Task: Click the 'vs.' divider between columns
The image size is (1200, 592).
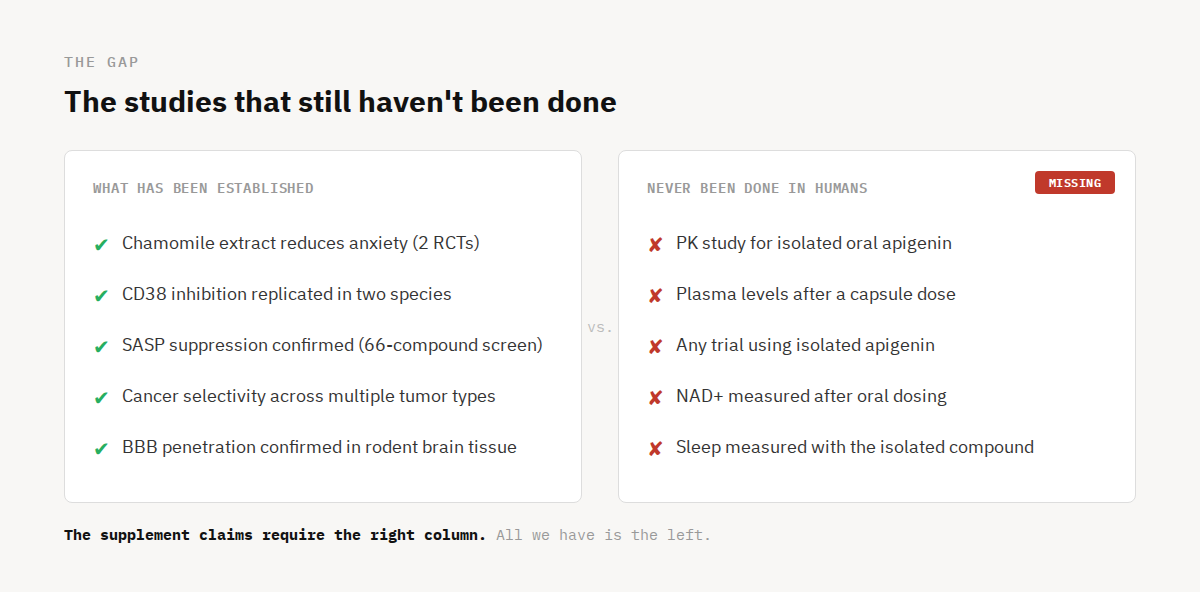Action: (600, 327)
